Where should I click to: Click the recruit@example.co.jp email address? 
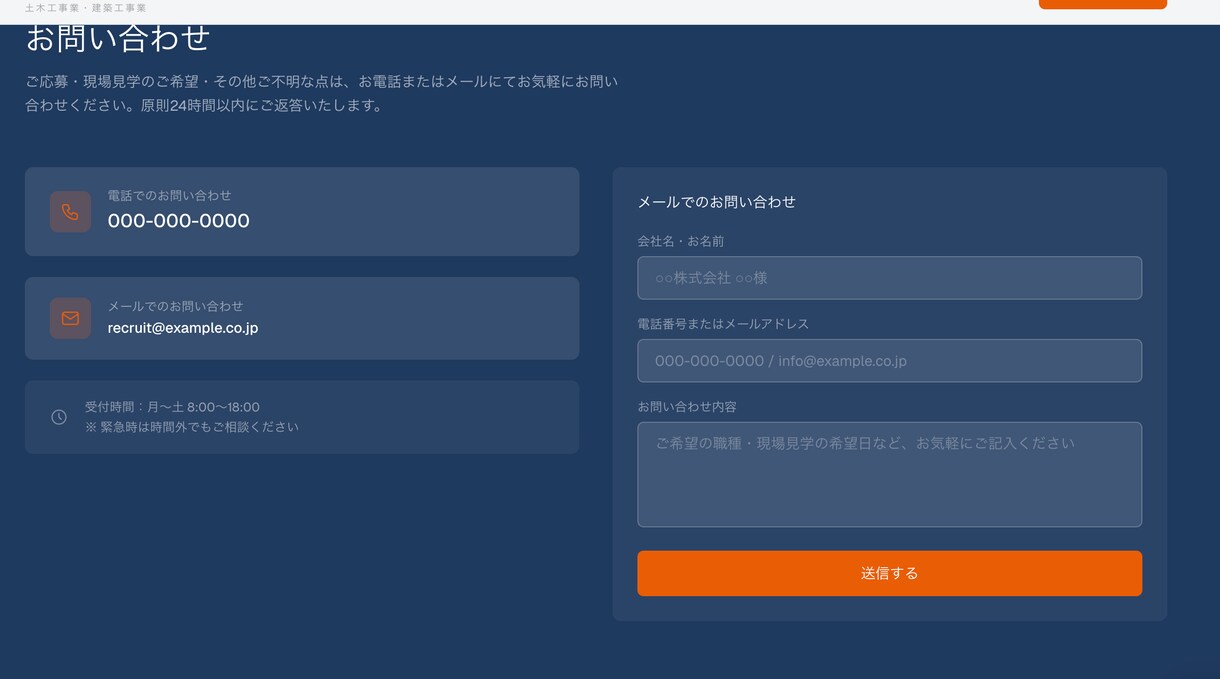pos(183,328)
